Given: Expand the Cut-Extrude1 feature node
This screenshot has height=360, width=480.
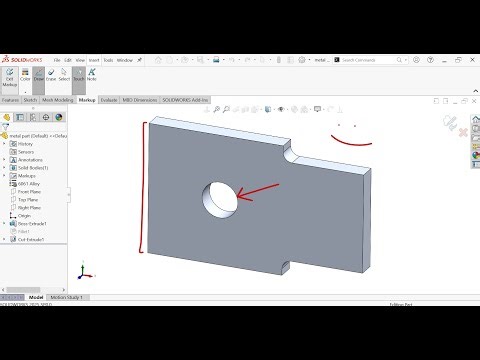Looking at the screenshot, I should coord(4,239).
